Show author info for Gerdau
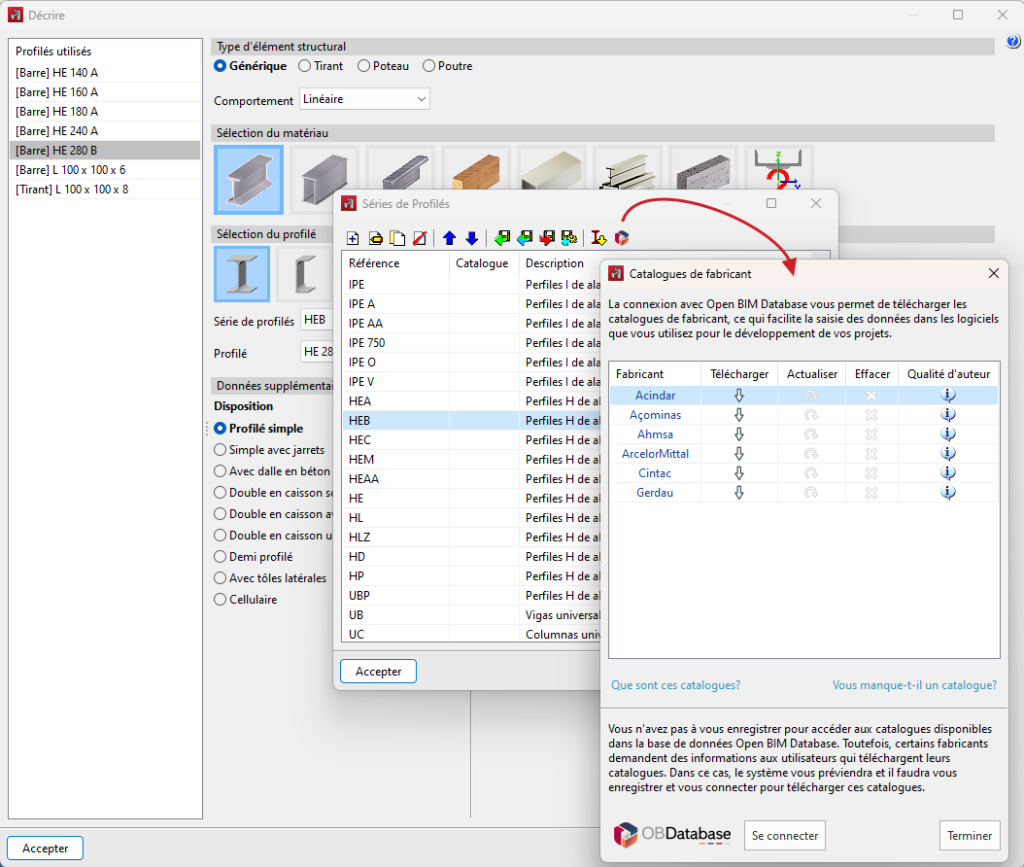The height and width of the screenshot is (867, 1024). pyautogui.click(x=948, y=492)
